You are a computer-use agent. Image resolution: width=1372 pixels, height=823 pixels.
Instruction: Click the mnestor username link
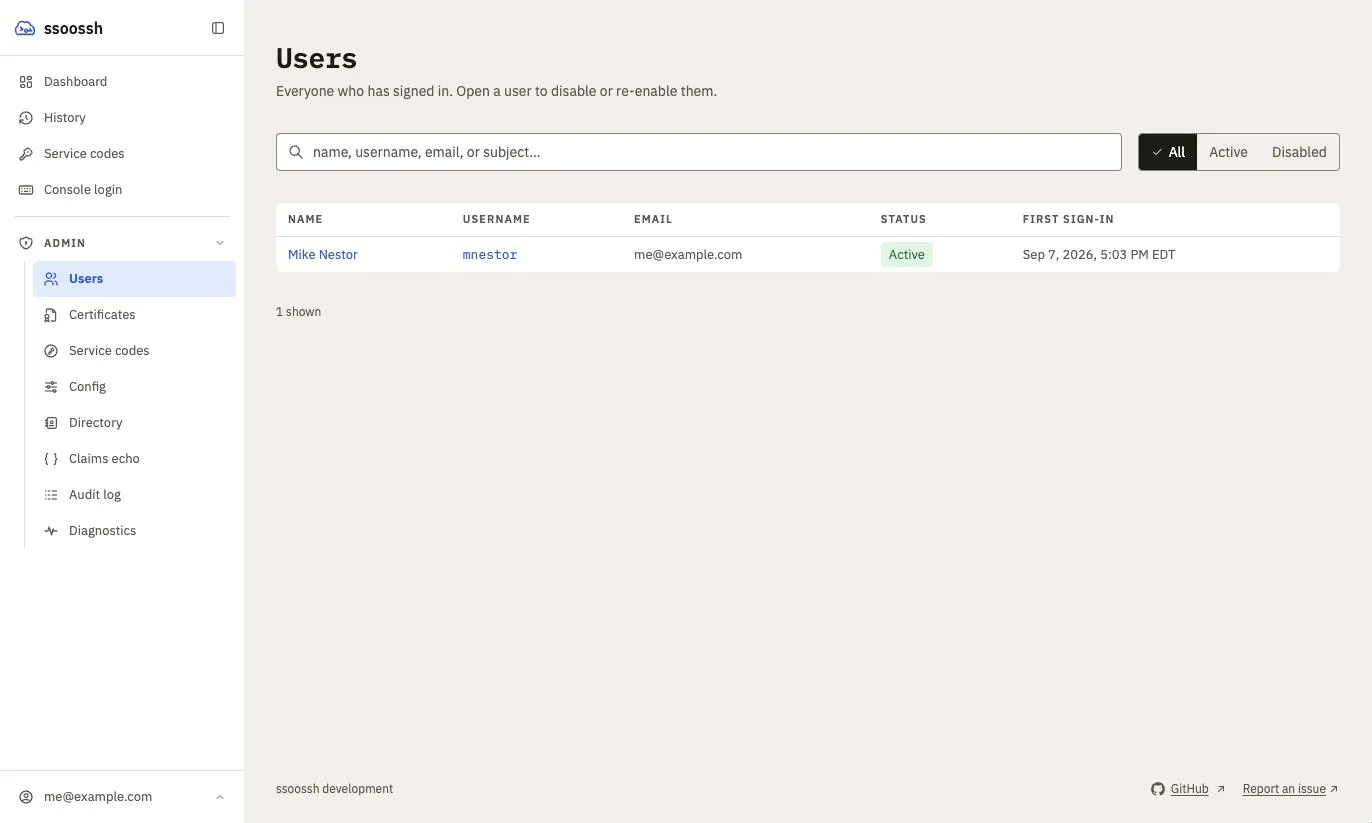click(490, 255)
